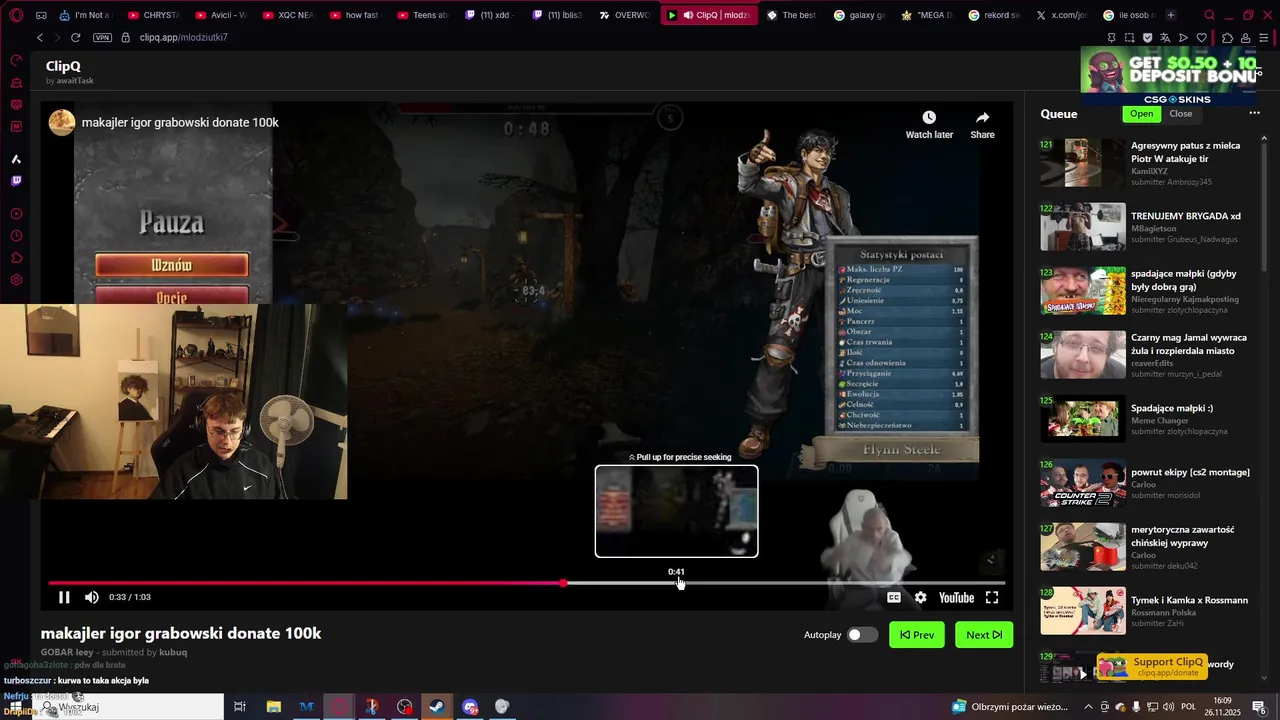
Task: Show hidden system tray icons chevron
Action: coord(1088,707)
